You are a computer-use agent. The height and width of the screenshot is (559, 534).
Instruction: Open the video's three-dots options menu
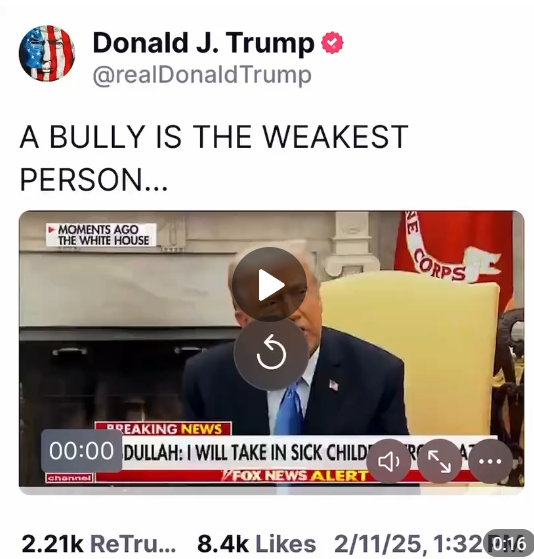point(491,462)
